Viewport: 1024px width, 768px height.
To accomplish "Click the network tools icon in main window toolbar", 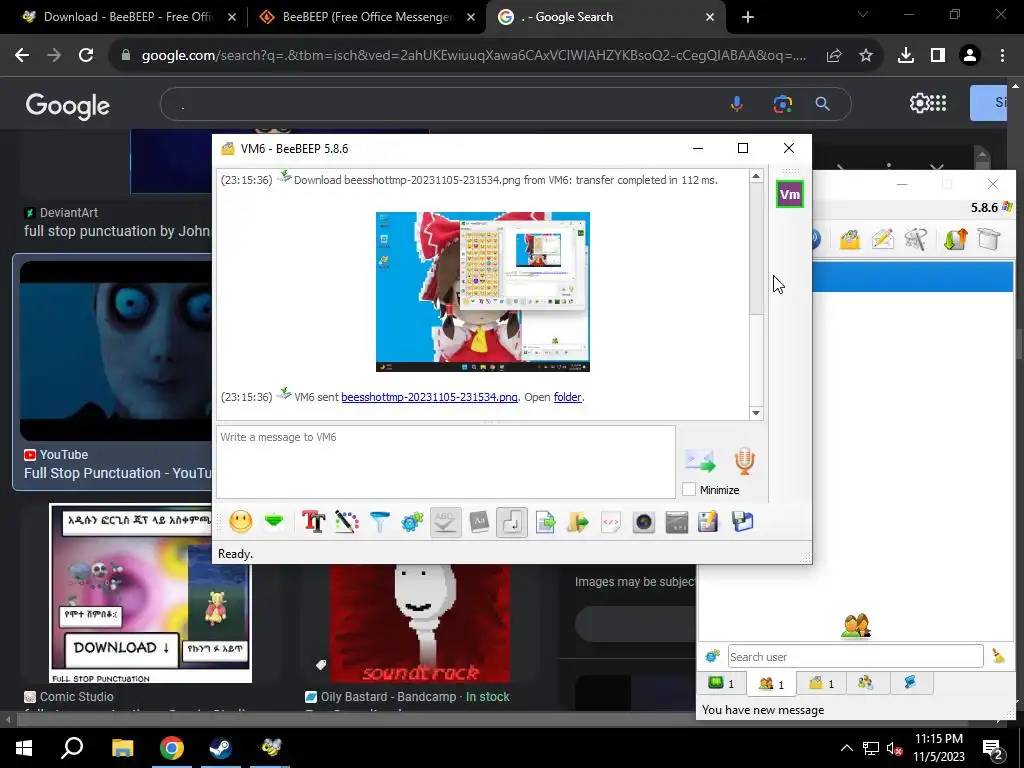I will point(916,240).
